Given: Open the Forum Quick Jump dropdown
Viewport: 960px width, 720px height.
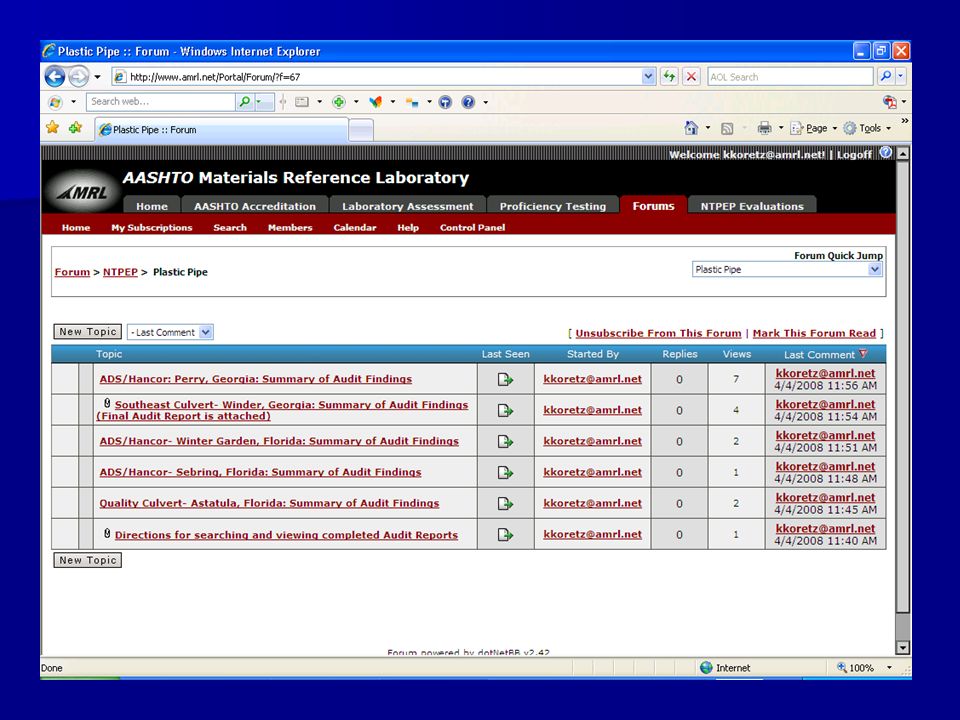Looking at the screenshot, I should pos(875,269).
